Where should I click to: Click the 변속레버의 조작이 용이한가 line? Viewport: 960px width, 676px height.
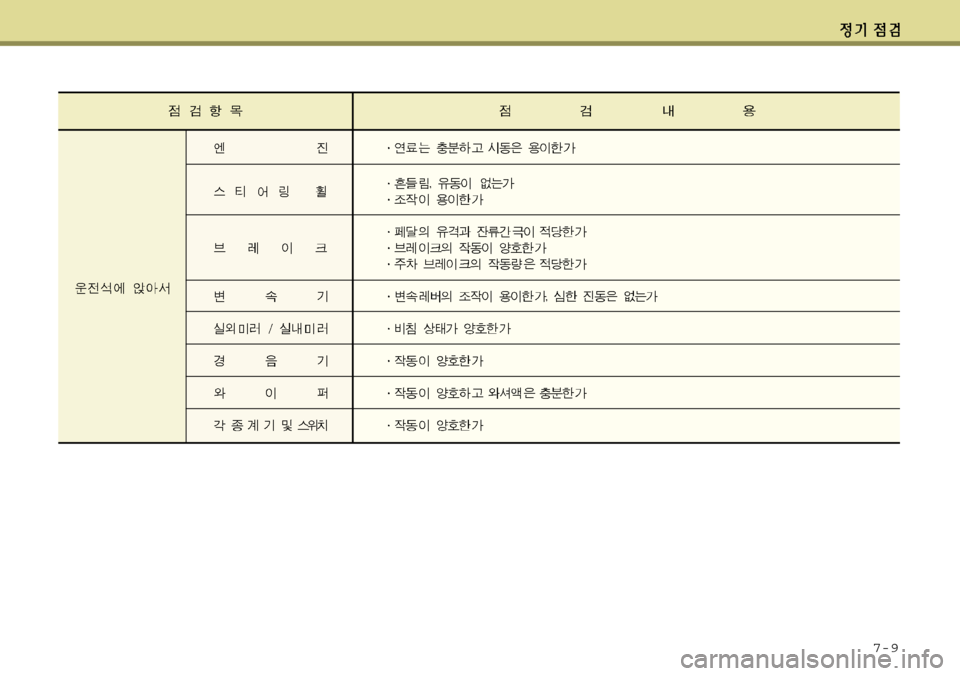click(x=522, y=296)
